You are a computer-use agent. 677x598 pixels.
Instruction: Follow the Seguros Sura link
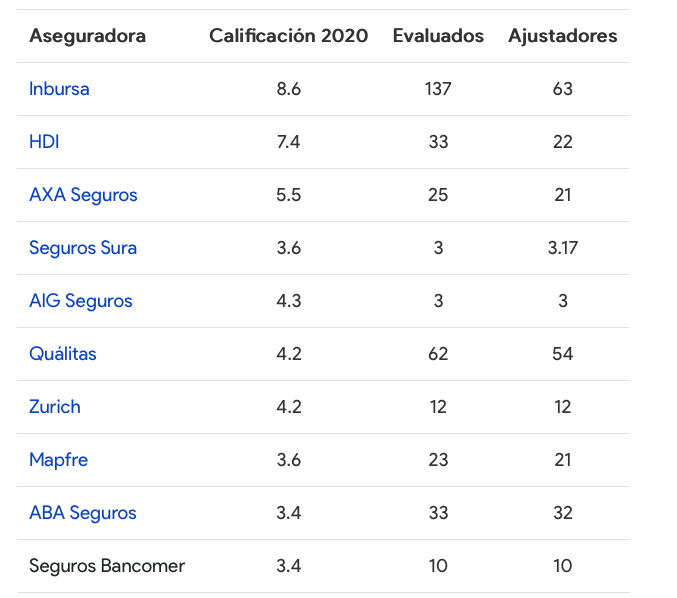tap(83, 248)
